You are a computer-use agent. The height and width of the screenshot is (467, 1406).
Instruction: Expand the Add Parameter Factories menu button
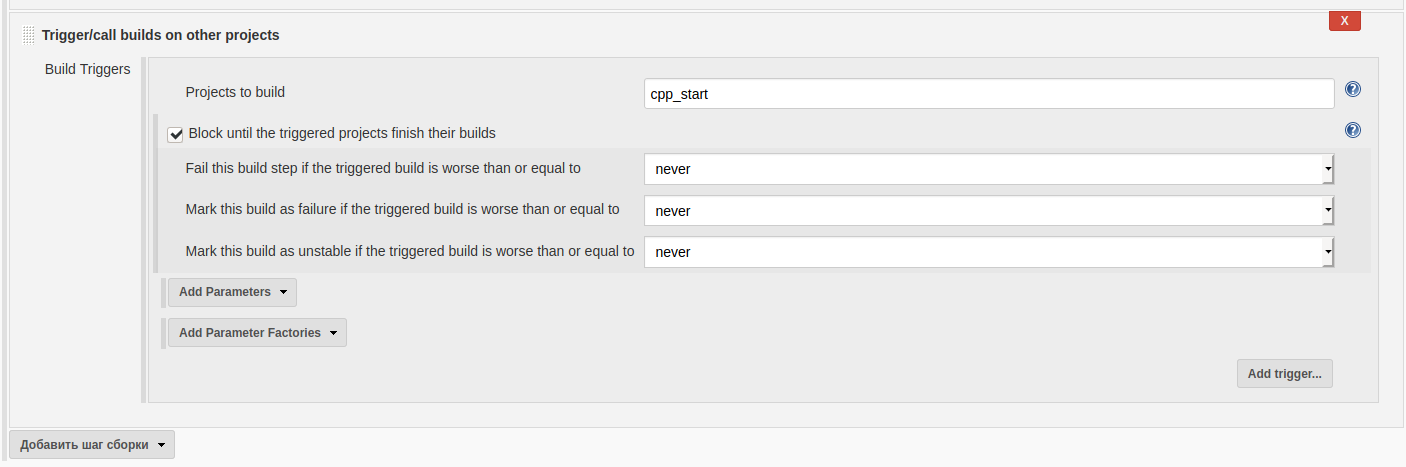[x=257, y=333]
